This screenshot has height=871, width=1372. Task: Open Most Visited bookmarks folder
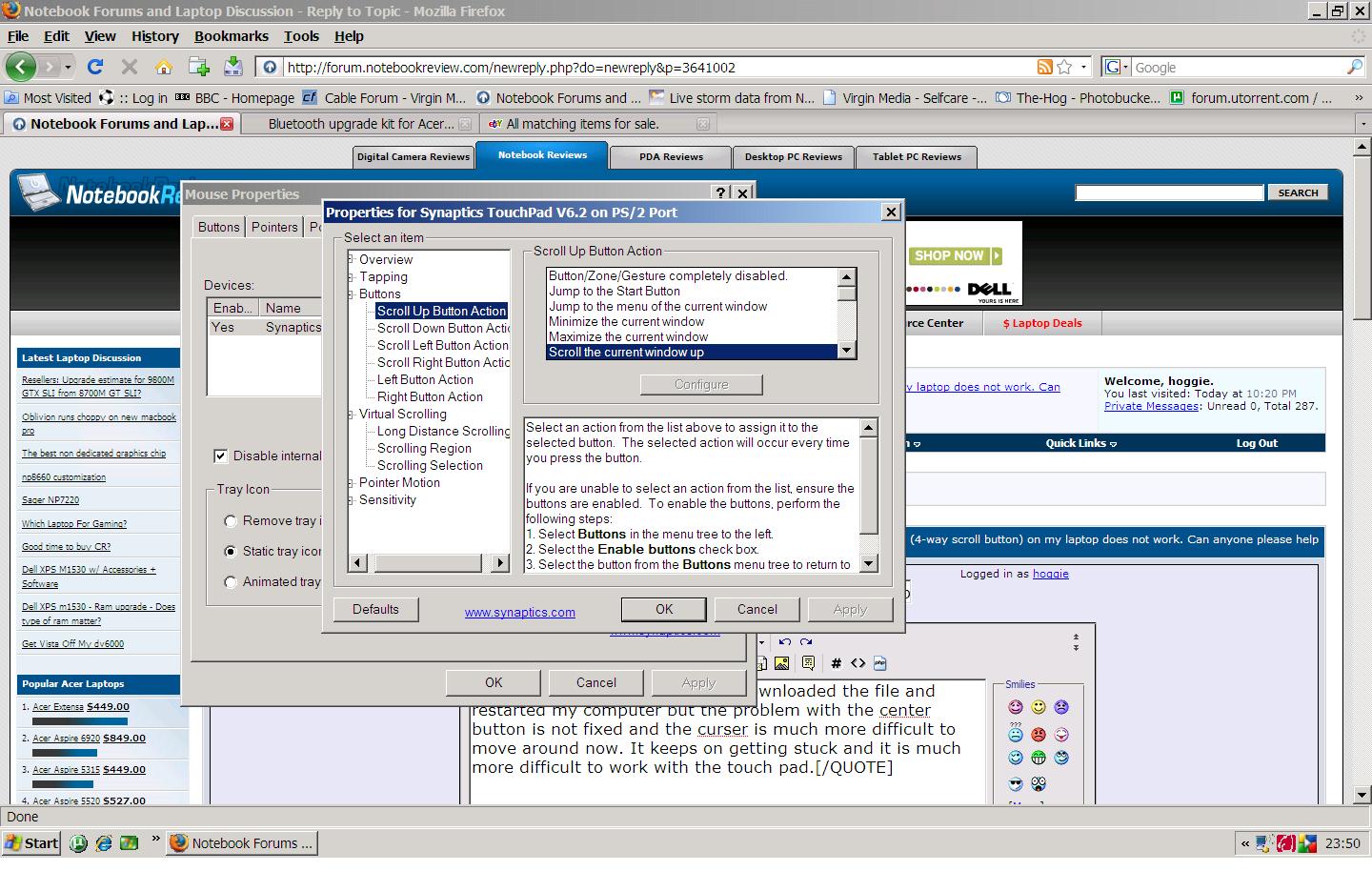(x=48, y=98)
